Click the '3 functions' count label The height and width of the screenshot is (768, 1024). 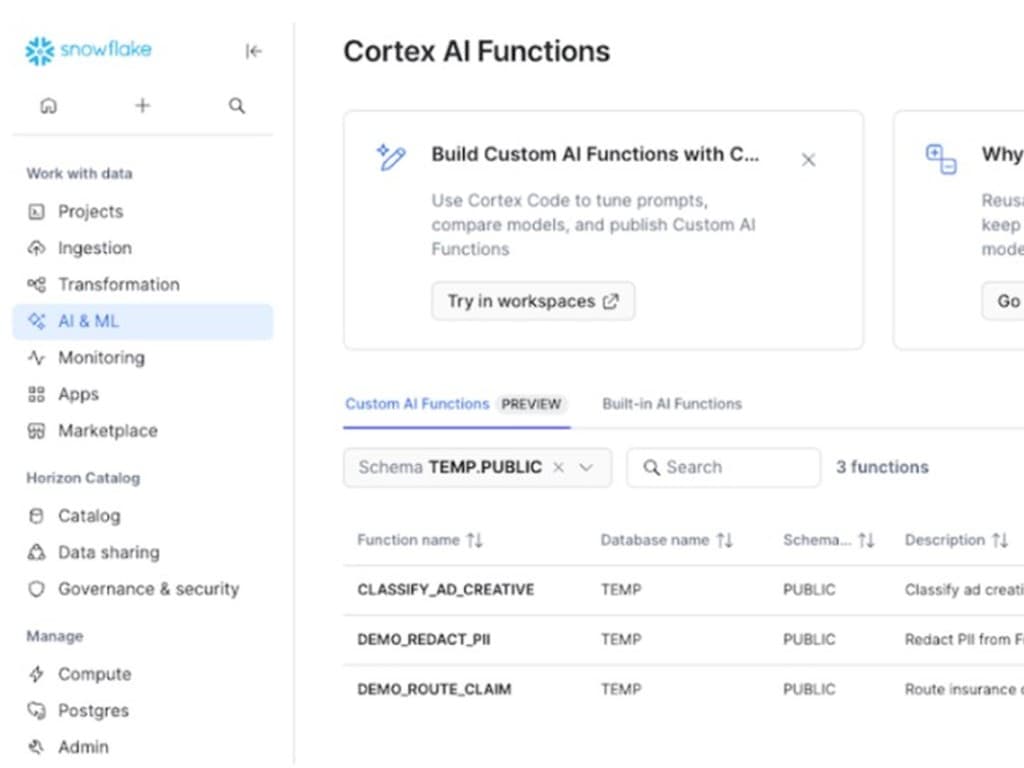(x=882, y=467)
